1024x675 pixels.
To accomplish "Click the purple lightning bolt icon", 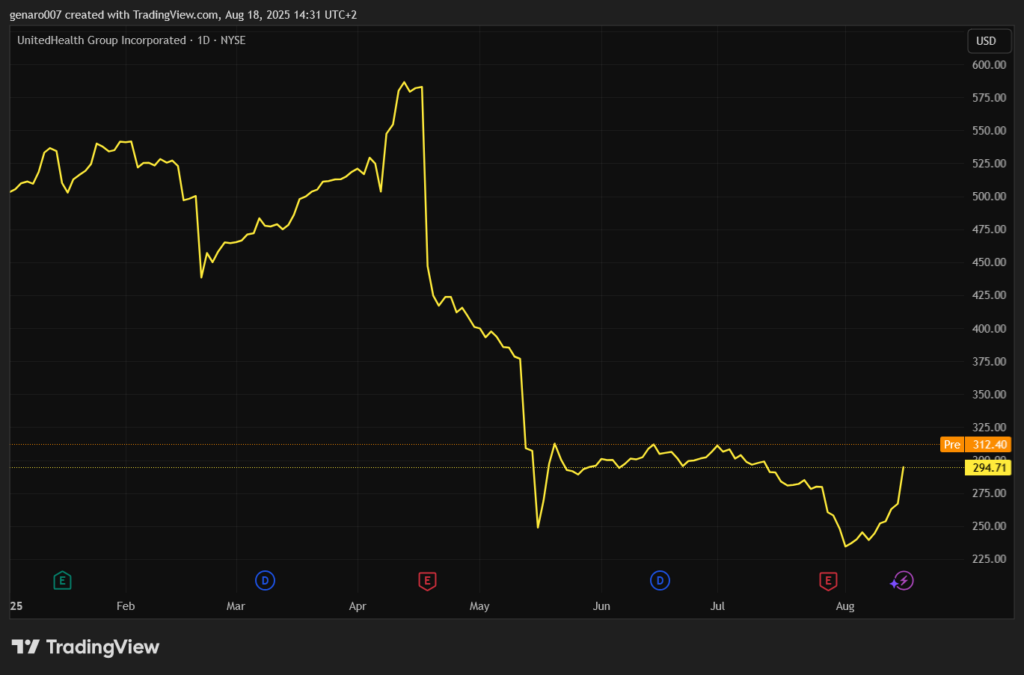I will 903,580.
